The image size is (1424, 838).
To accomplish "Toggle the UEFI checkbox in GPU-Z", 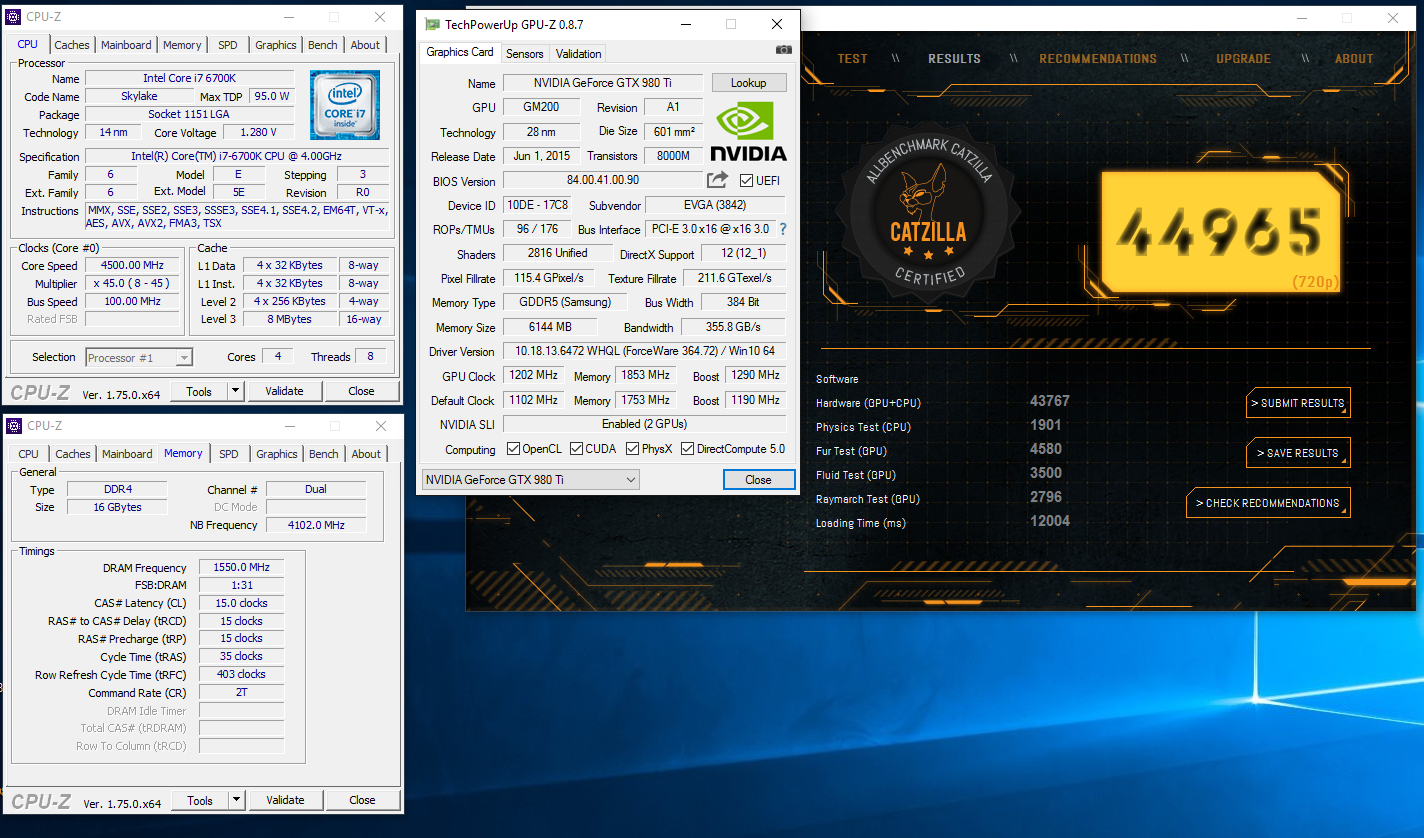I will point(746,181).
